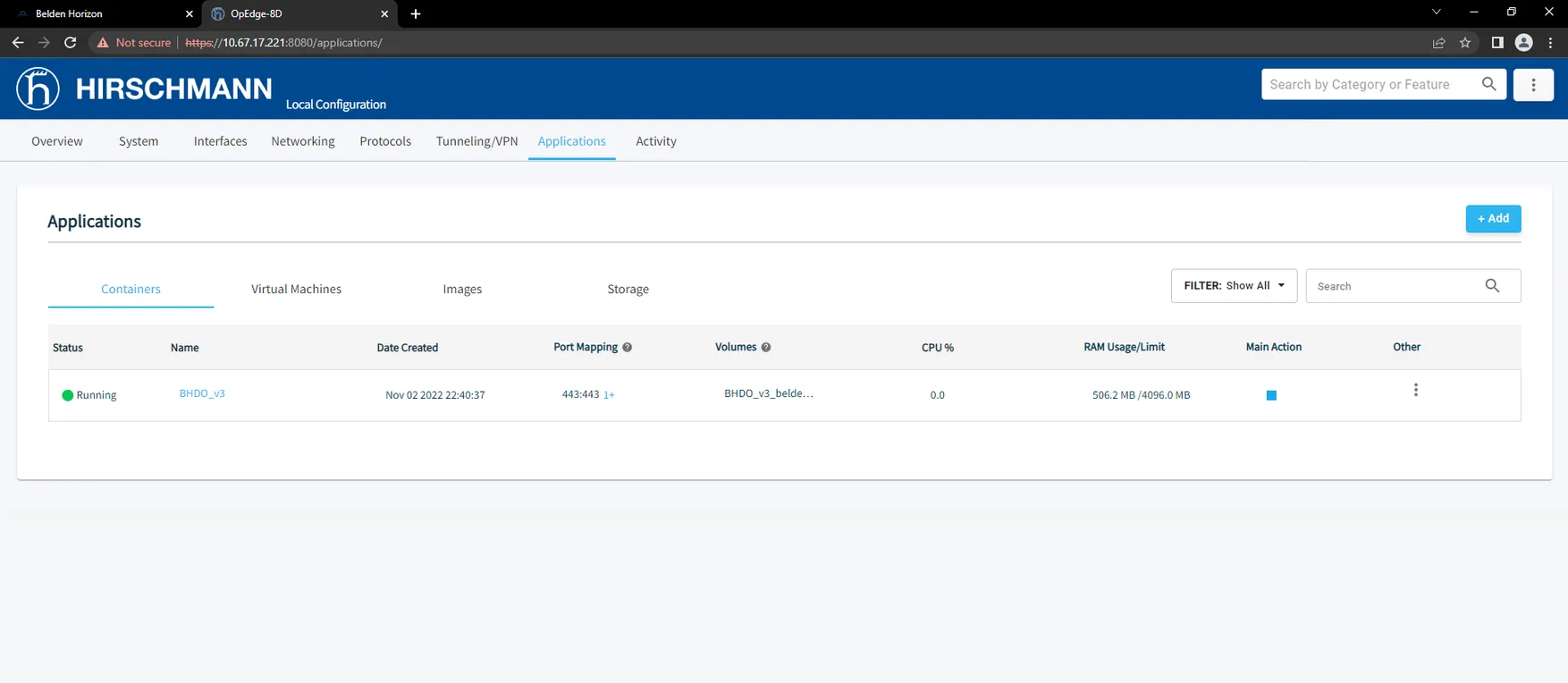Switch to the Belden Horizon browser tab

click(x=103, y=14)
